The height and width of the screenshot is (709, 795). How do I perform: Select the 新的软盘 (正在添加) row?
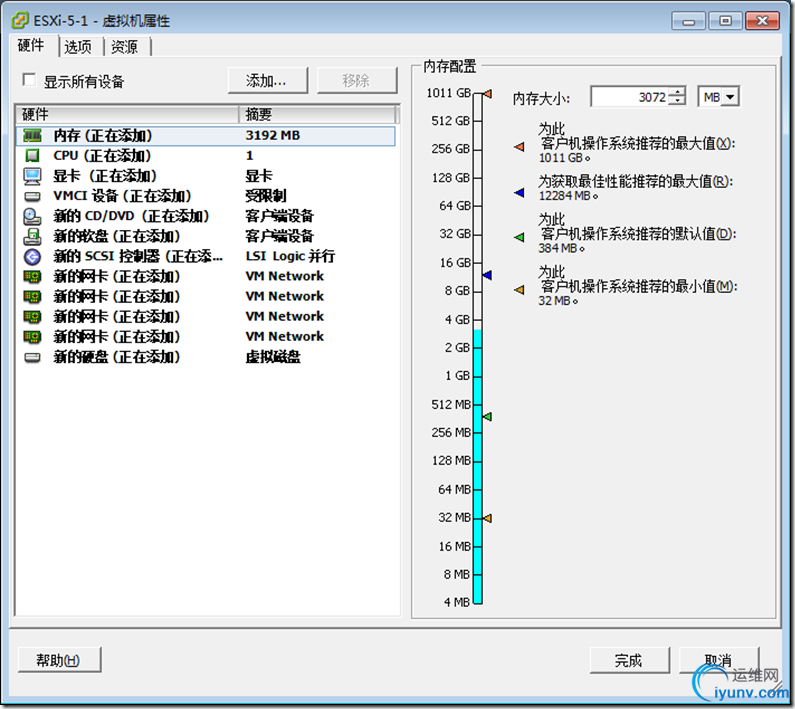coord(206,236)
